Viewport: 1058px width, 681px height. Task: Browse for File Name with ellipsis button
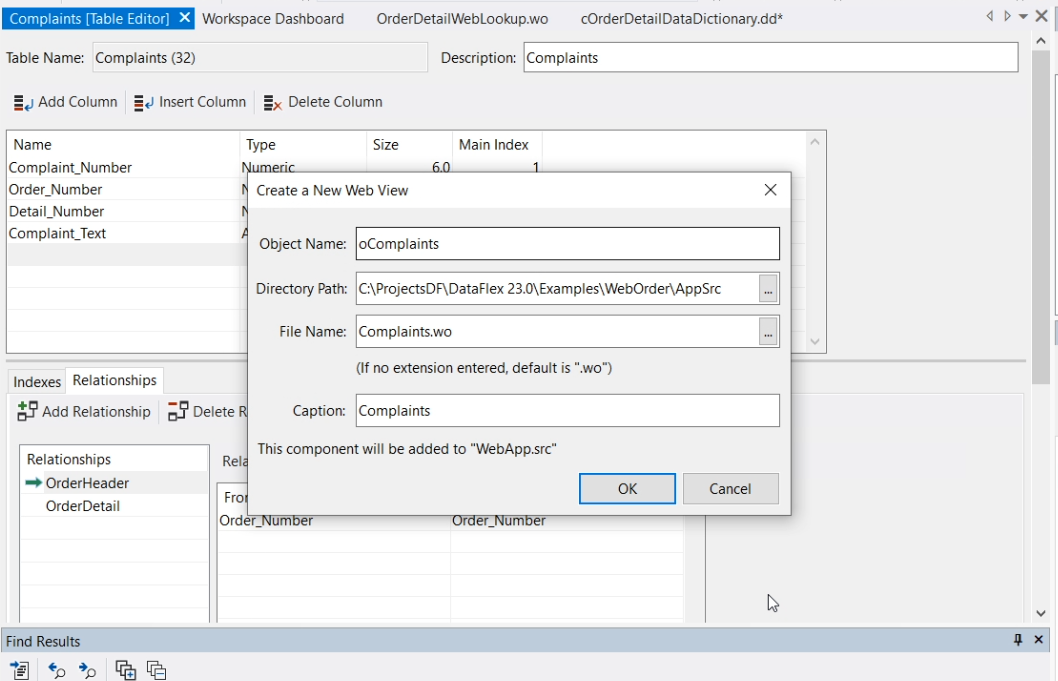pyautogui.click(x=768, y=332)
